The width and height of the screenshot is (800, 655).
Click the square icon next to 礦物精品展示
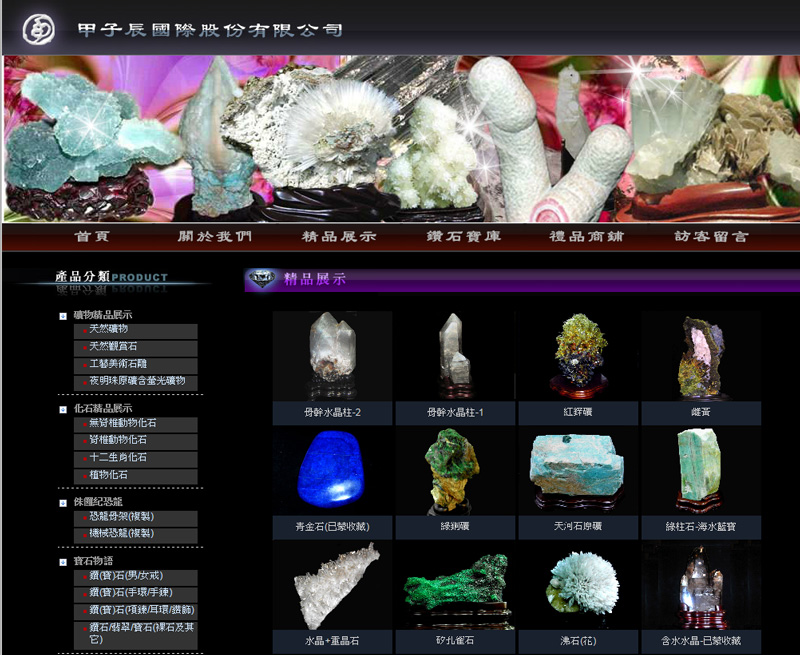click(63, 316)
